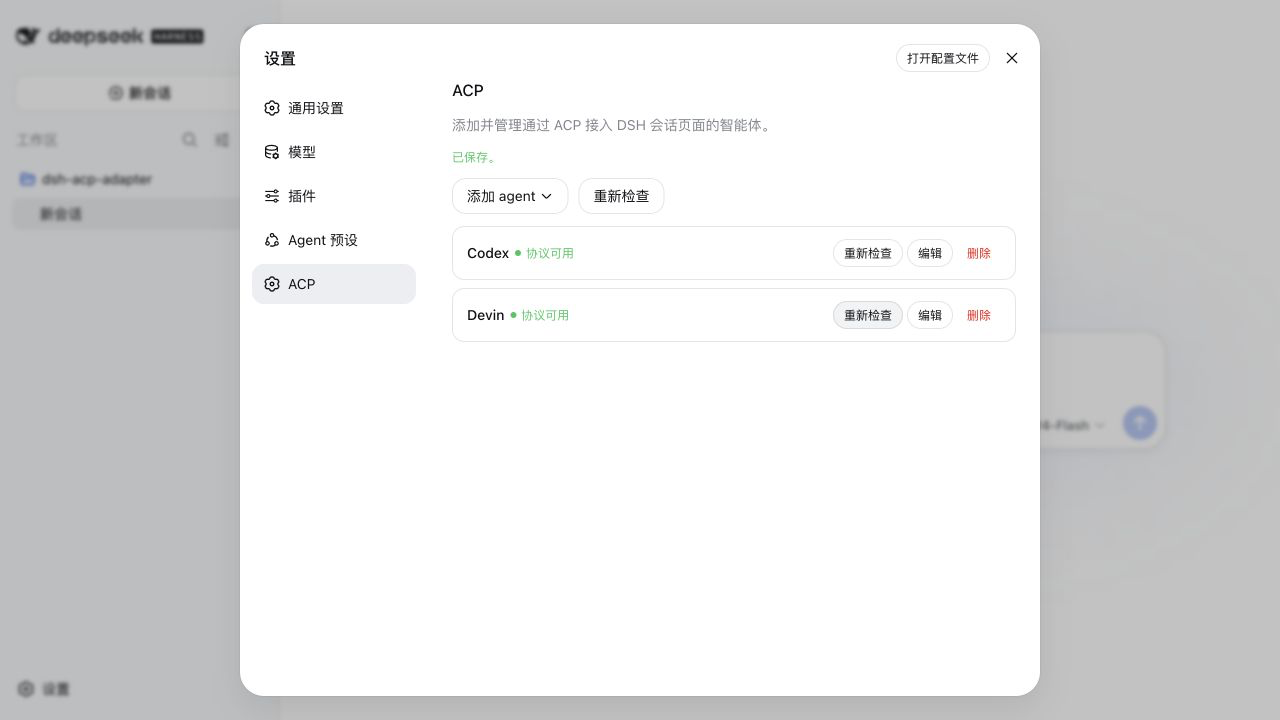The image size is (1280, 720).
Task: Click the 模型 database icon
Action: point(272,152)
